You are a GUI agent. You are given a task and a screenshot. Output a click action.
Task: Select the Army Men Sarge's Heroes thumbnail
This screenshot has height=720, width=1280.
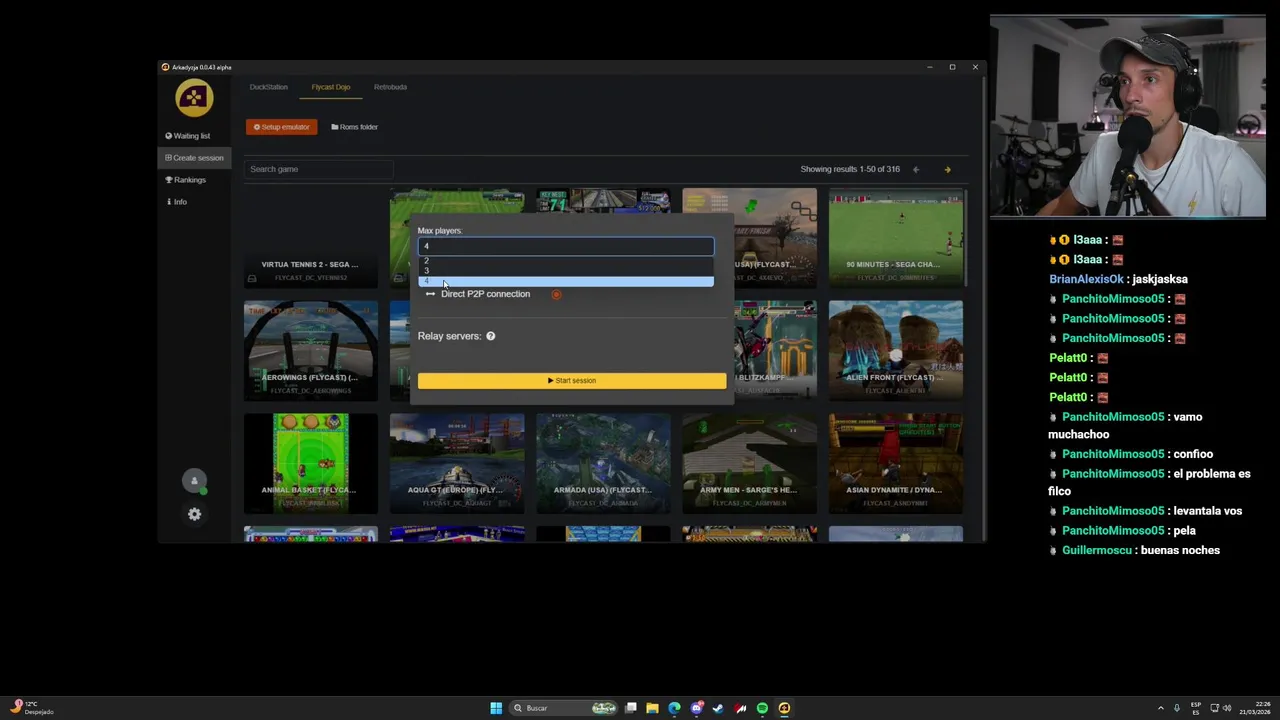coord(749,463)
